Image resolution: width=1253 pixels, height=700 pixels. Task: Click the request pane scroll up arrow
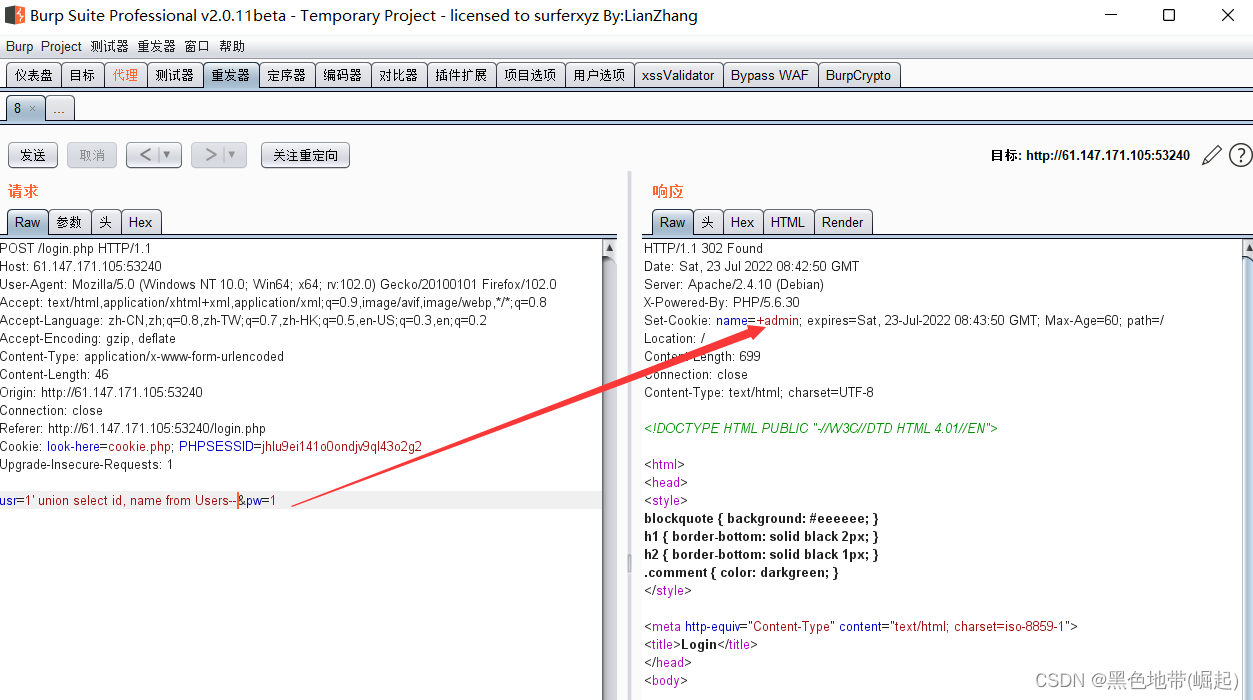[x=610, y=247]
